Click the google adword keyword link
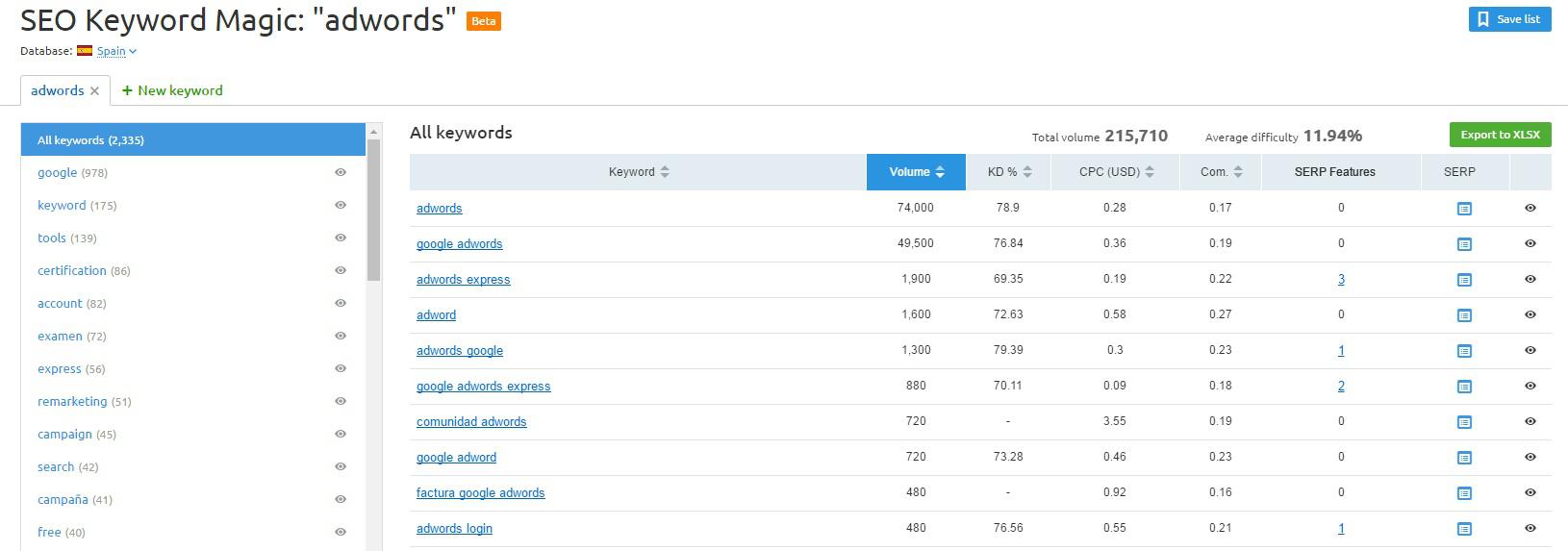This screenshot has width=1568, height=551. pyautogui.click(x=456, y=458)
